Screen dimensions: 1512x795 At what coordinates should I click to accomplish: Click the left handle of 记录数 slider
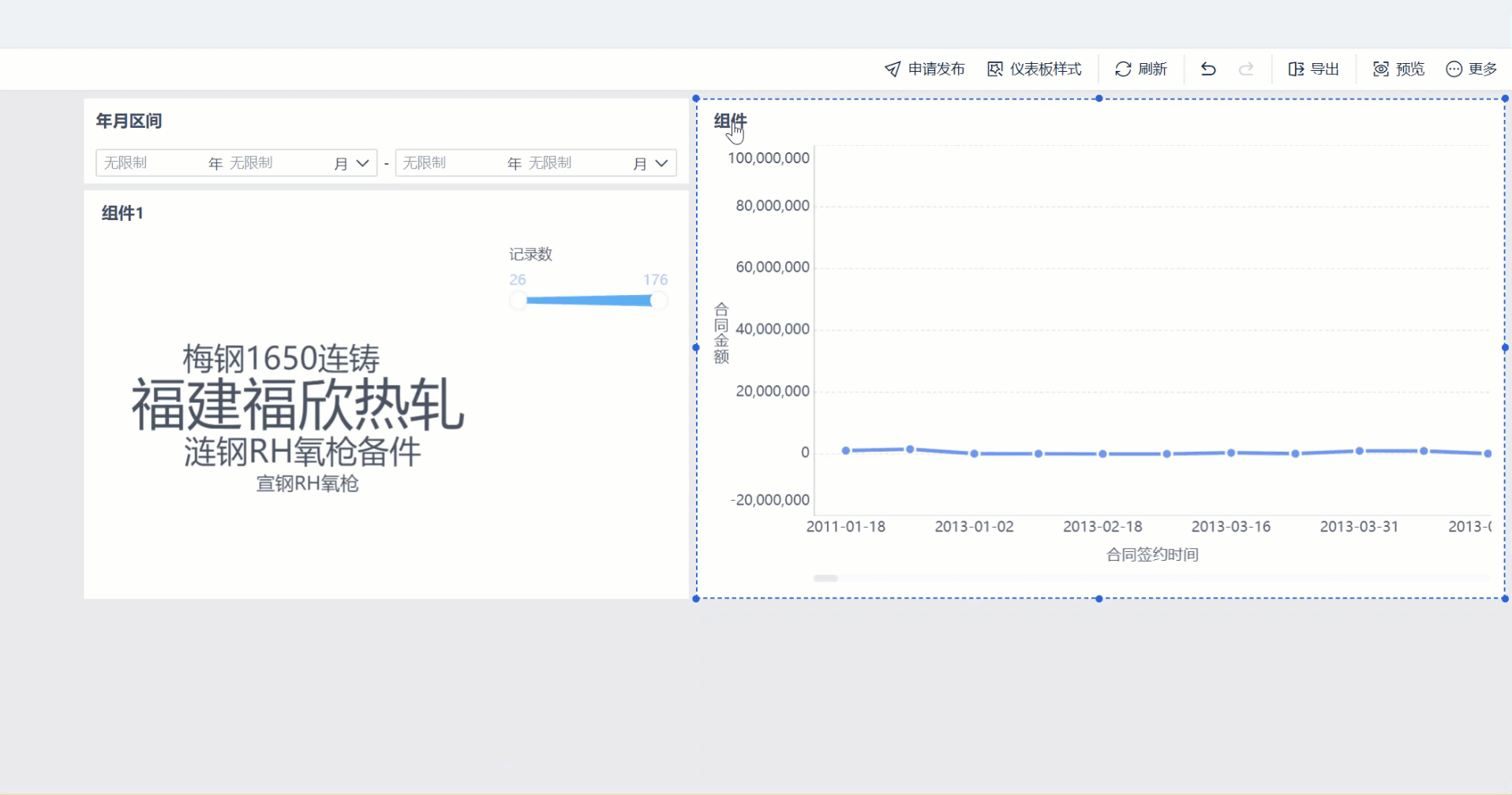tap(518, 300)
